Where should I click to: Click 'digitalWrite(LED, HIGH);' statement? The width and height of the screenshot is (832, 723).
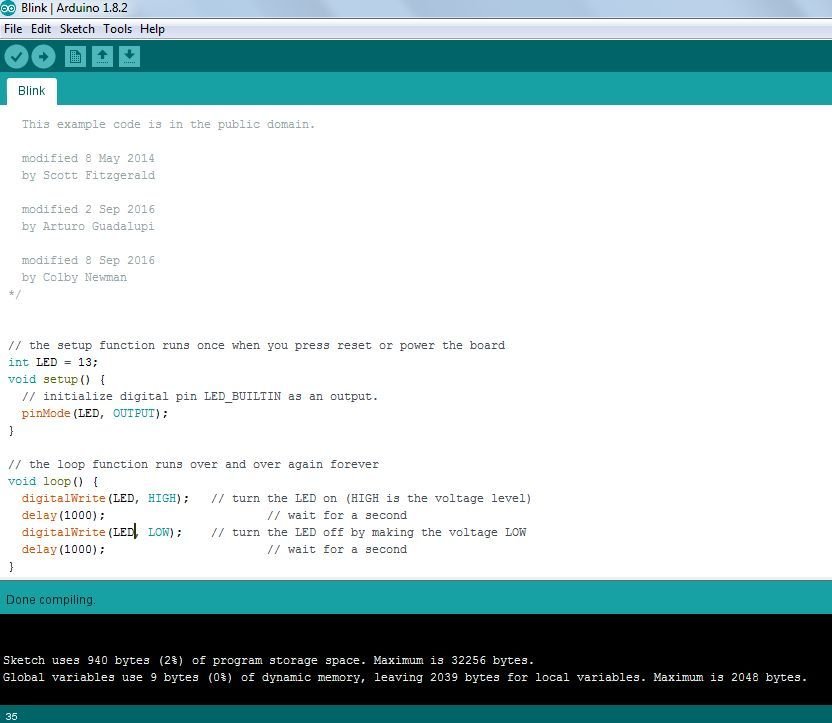pyautogui.click(x=105, y=498)
